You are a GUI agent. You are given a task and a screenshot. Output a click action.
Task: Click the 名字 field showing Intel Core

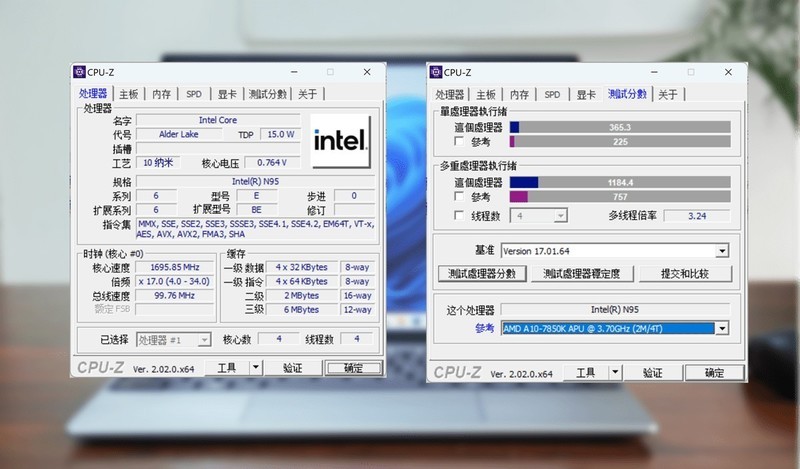point(218,120)
